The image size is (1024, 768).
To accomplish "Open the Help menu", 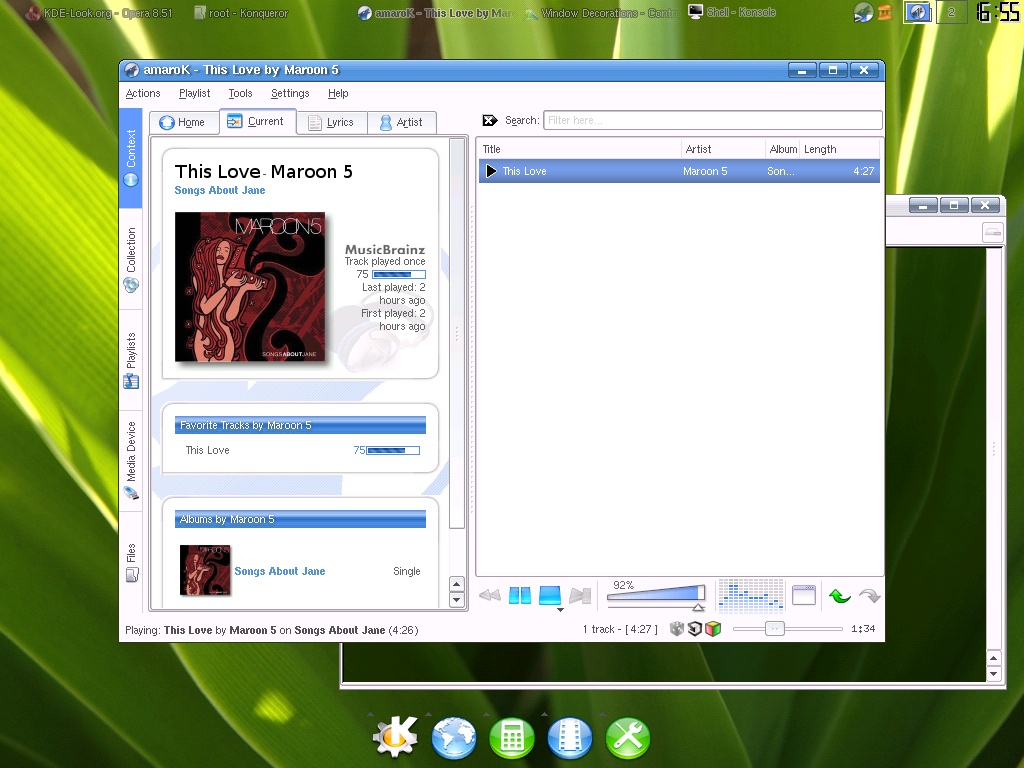I will (338, 93).
